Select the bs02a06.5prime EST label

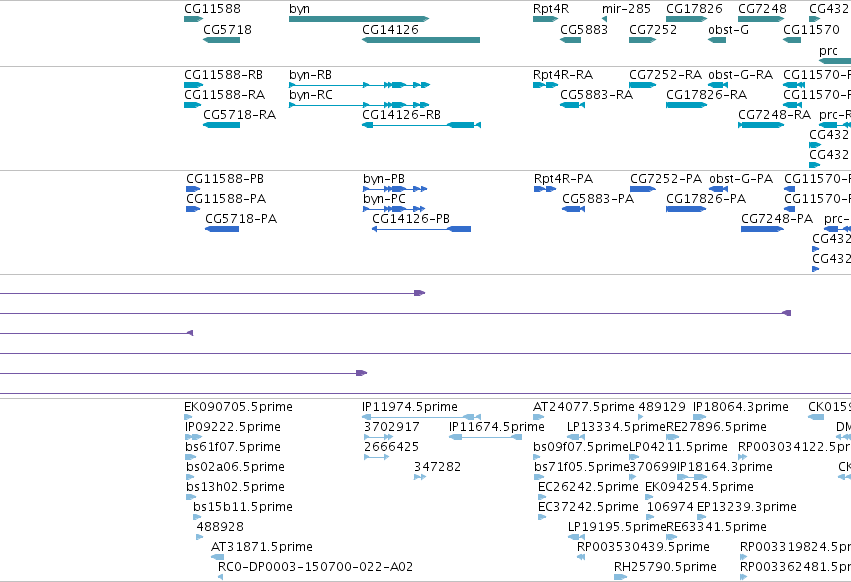(235, 467)
